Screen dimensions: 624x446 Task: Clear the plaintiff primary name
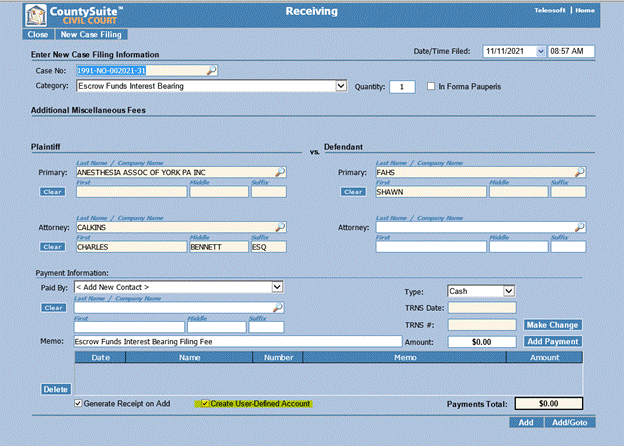[x=53, y=192]
